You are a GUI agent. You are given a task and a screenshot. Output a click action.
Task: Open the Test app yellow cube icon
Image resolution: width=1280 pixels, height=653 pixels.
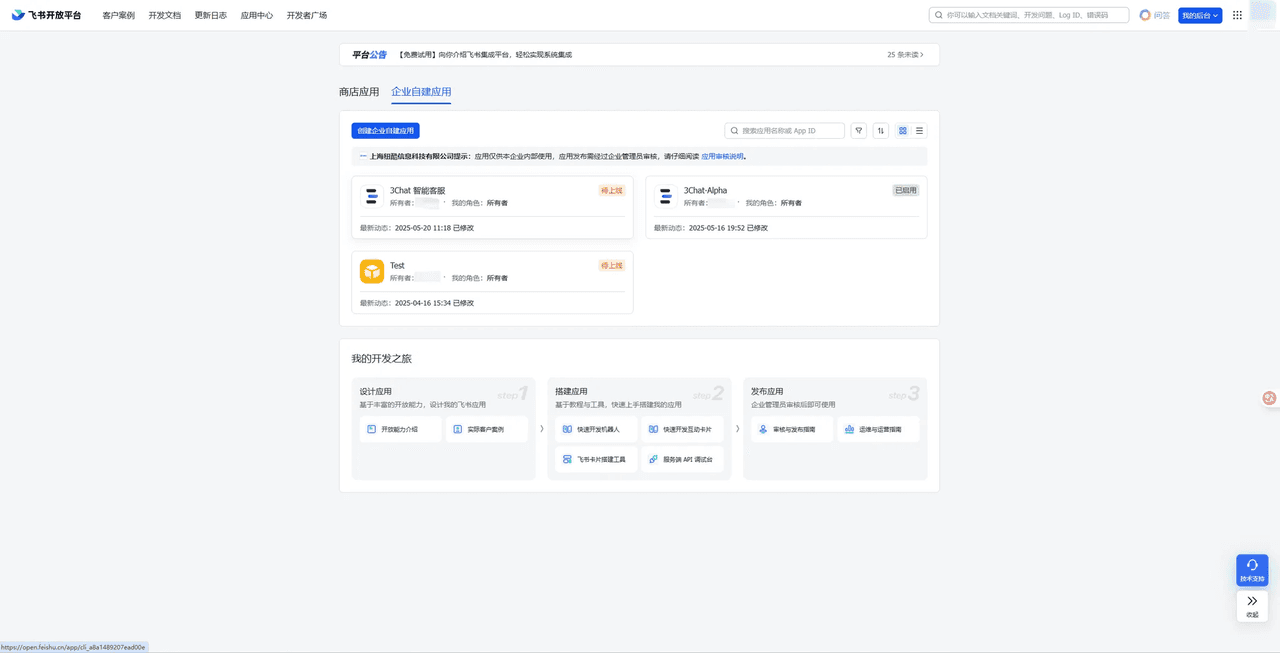tap(372, 271)
